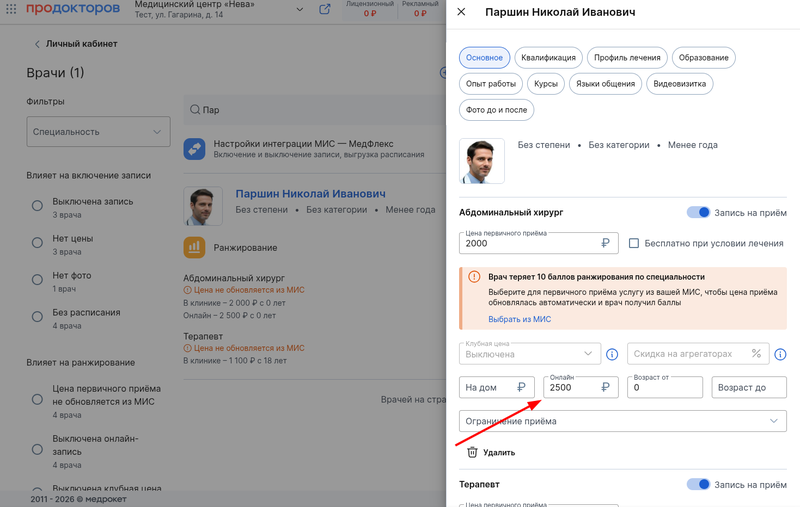Click the ruble icon in Онлайн field
This screenshot has width=800, height=507.
coord(605,387)
